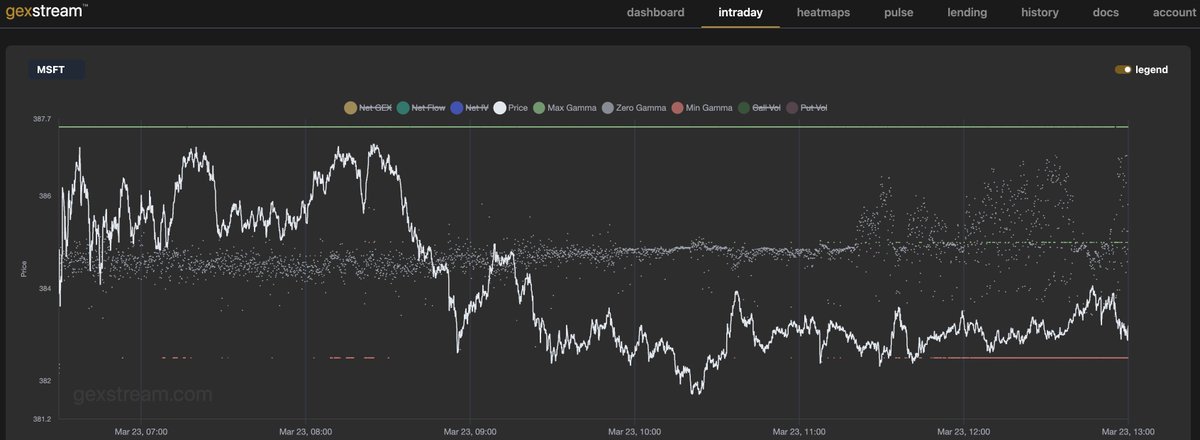This screenshot has width=1200, height=440.
Task: Open the history tab
Action: (1039, 13)
